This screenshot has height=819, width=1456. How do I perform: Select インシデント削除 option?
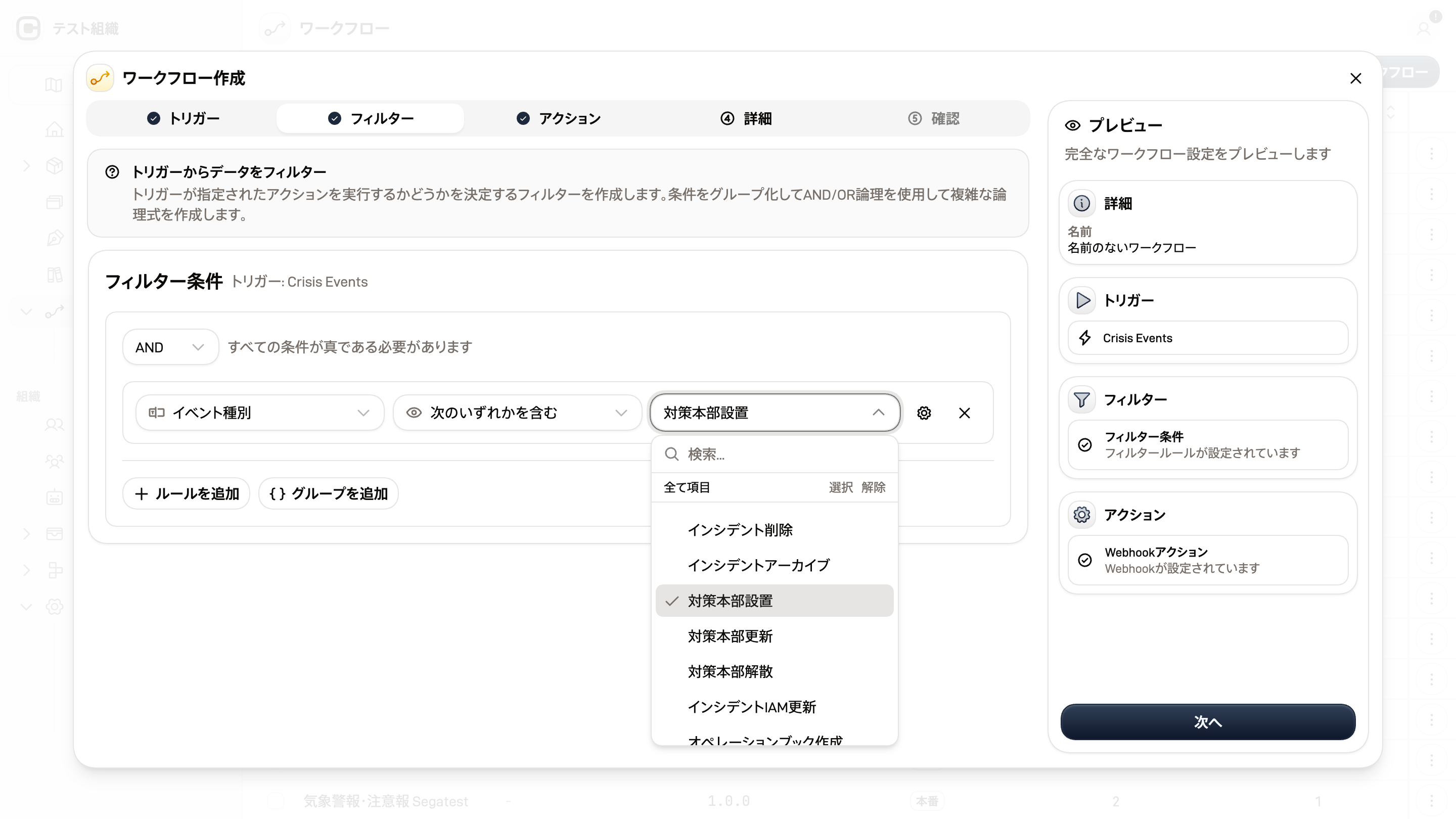[x=775, y=530]
